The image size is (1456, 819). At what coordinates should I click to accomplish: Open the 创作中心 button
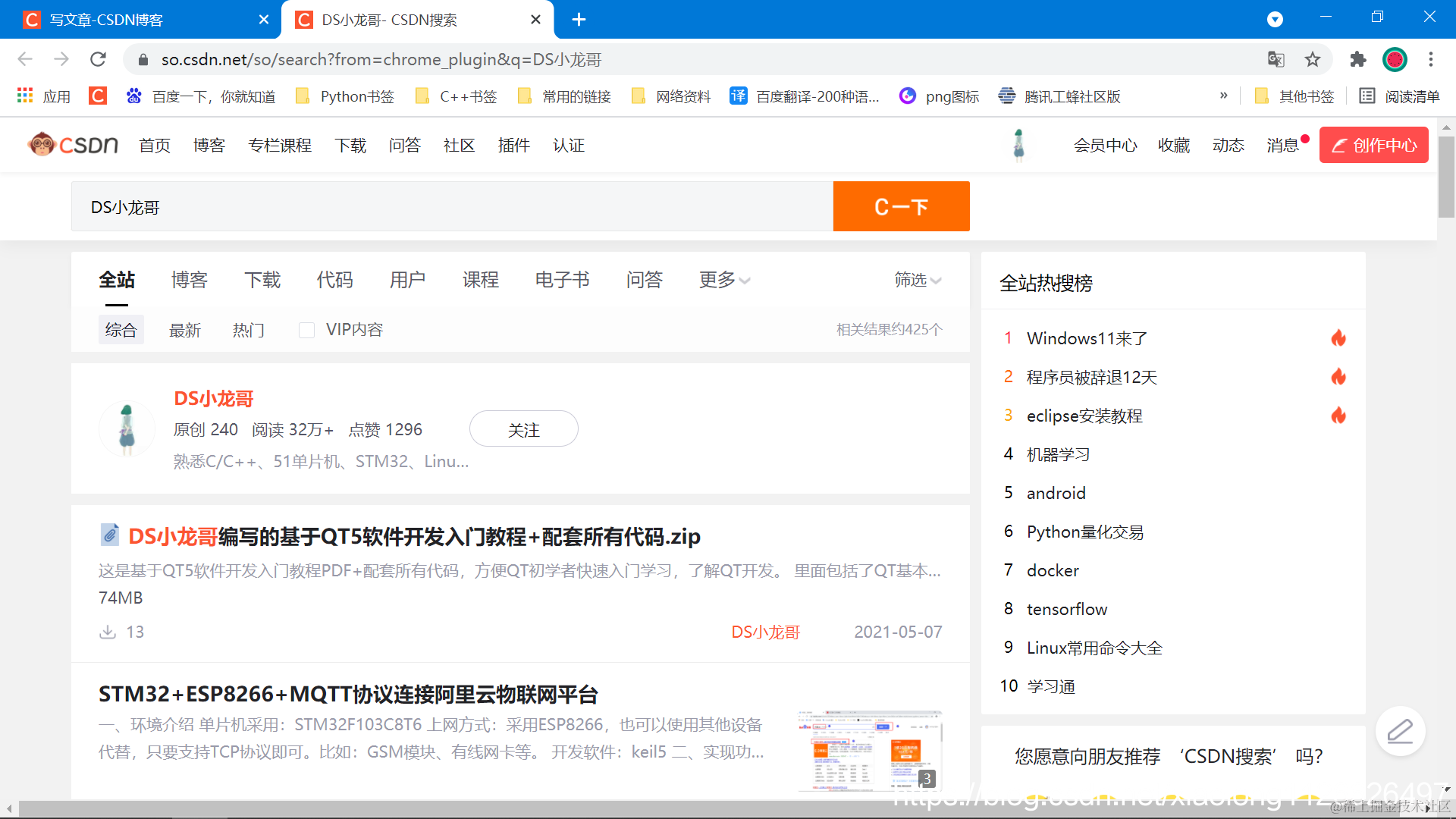[x=1373, y=145]
